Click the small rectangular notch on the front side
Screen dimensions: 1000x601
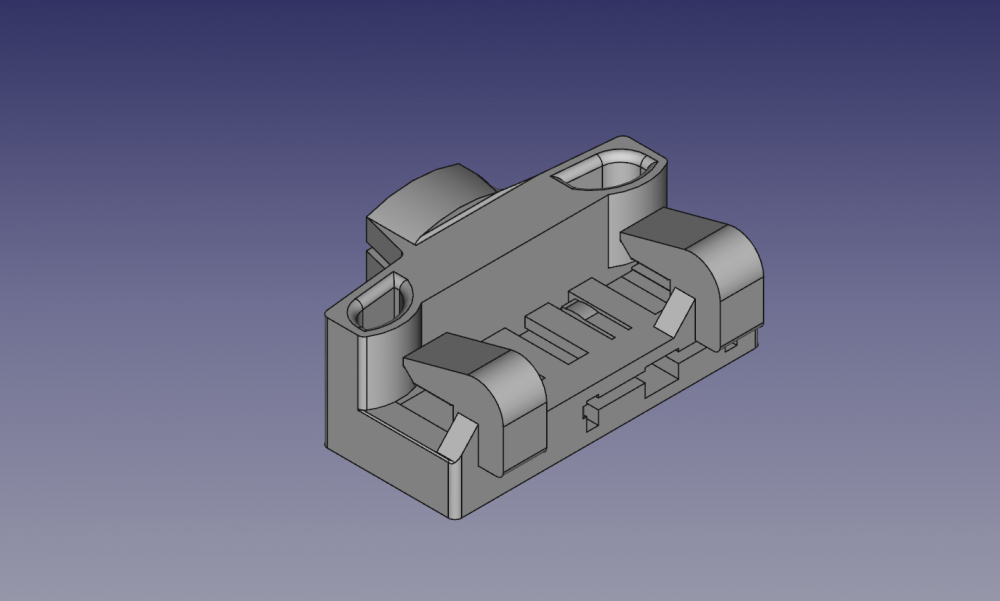590,411
